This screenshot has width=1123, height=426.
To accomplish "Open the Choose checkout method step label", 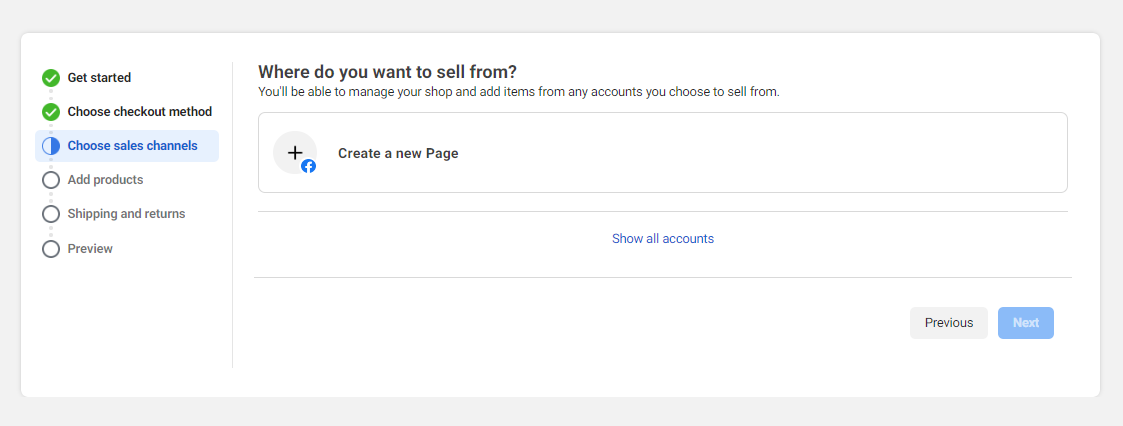I will pyautogui.click(x=140, y=112).
